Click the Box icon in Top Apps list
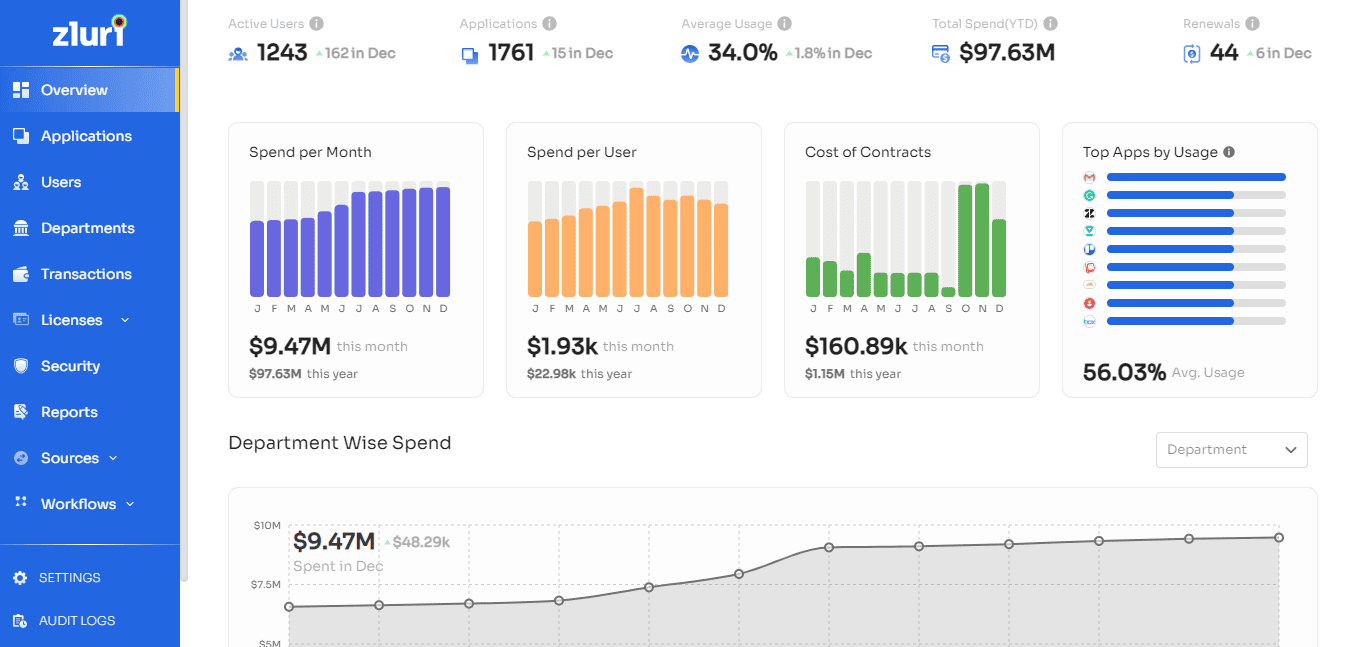1357x647 pixels. coord(1091,321)
